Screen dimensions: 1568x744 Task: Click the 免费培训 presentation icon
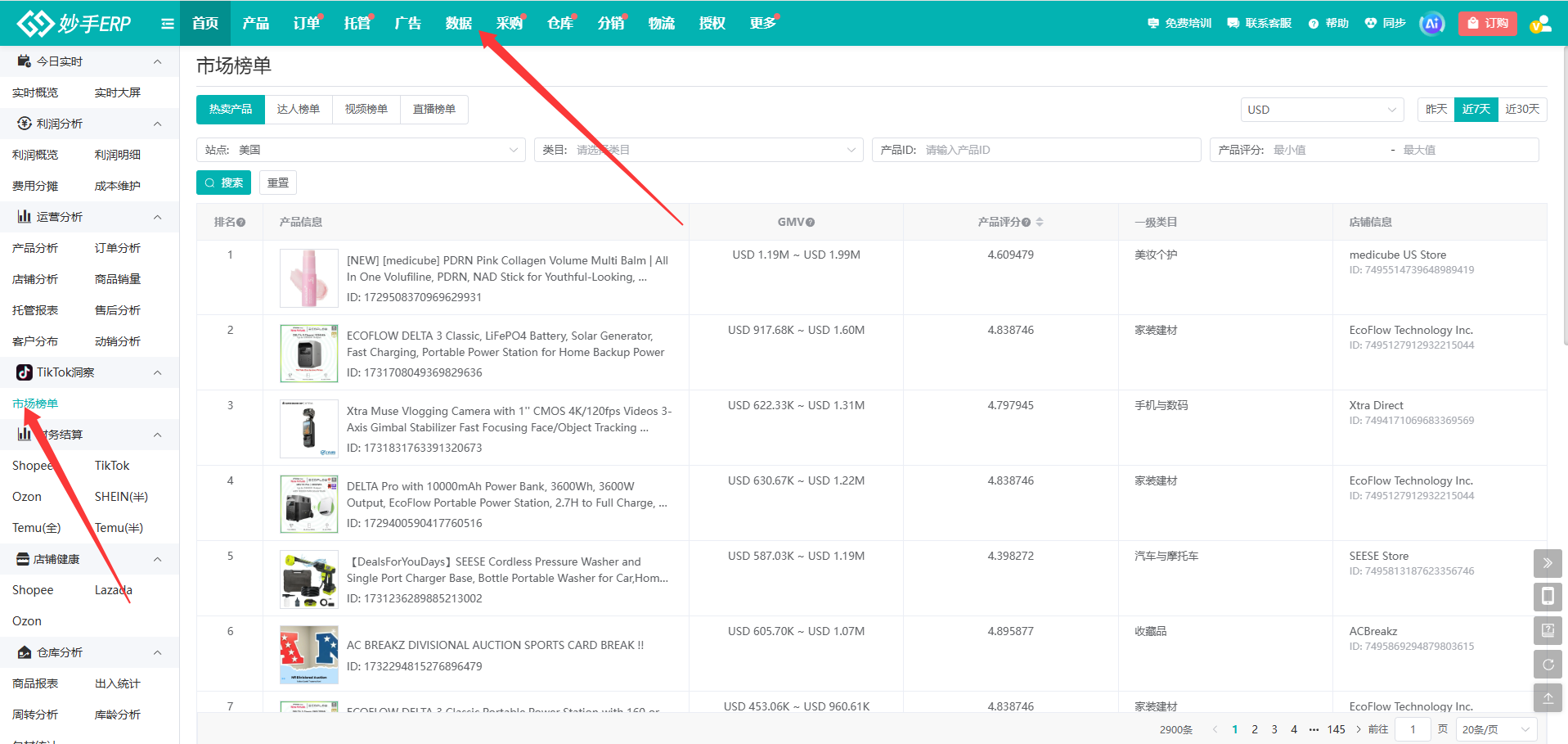(x=1153, y=23)
